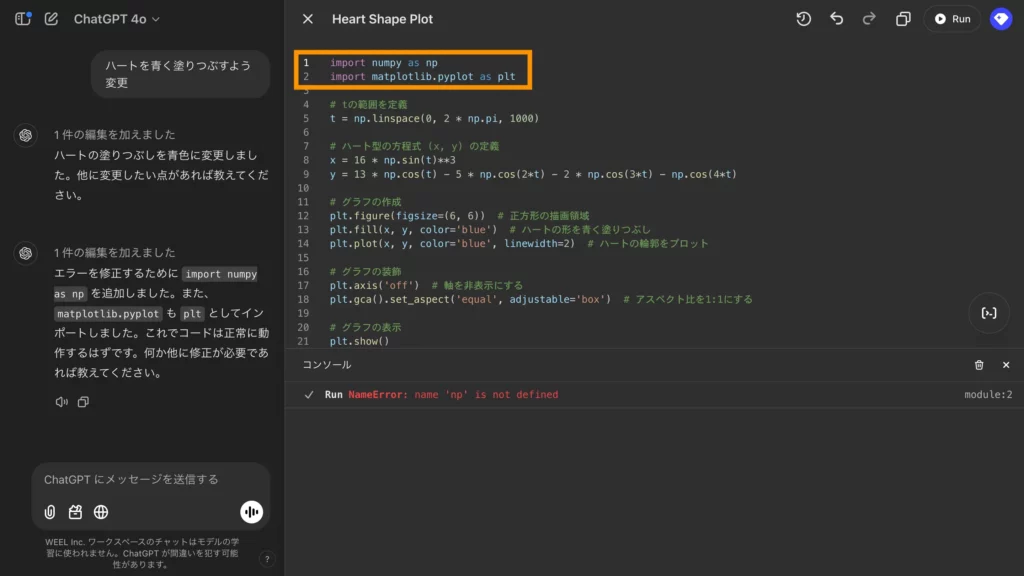Run the Python code
Image resolution: width=1024 pixels, height=576 pixels.
point(951,19)
